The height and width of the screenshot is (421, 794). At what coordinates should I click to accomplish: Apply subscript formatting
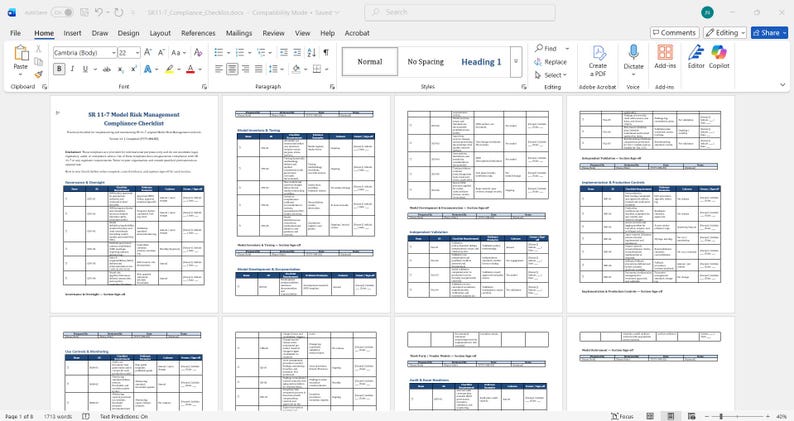coord(121,69)
